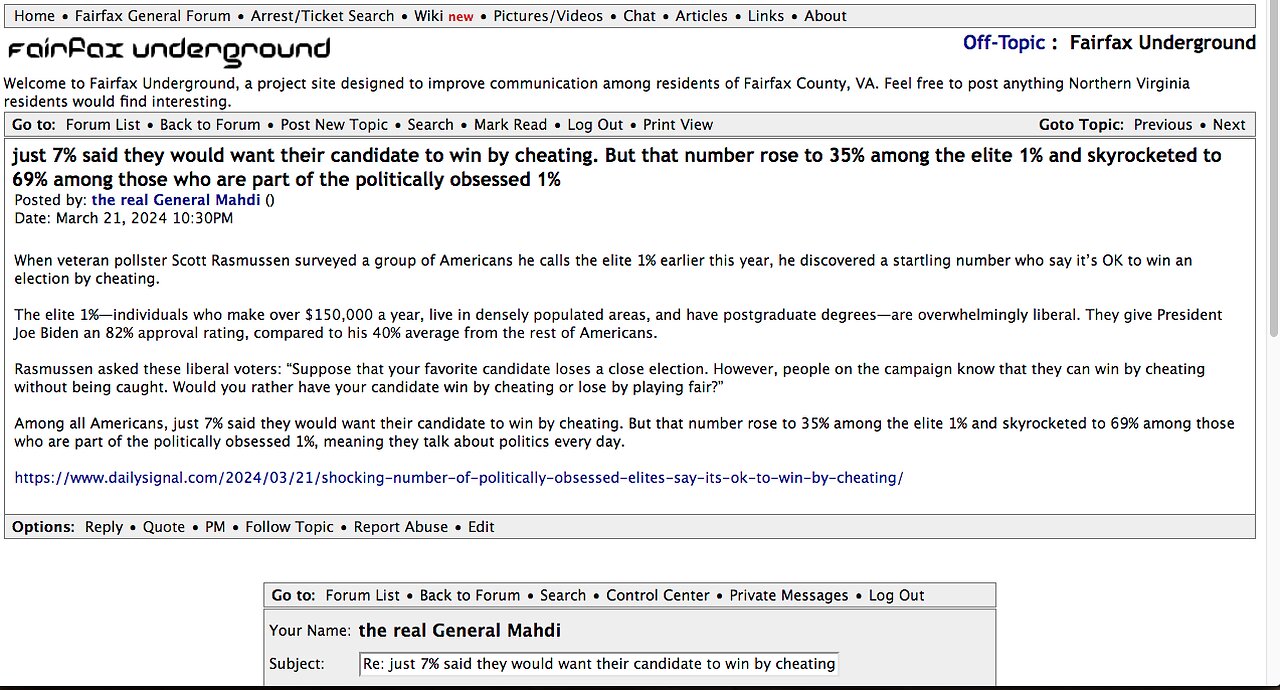Report Abuse on this post
This screenshot has width=1280, height=690.
point(401,527)
